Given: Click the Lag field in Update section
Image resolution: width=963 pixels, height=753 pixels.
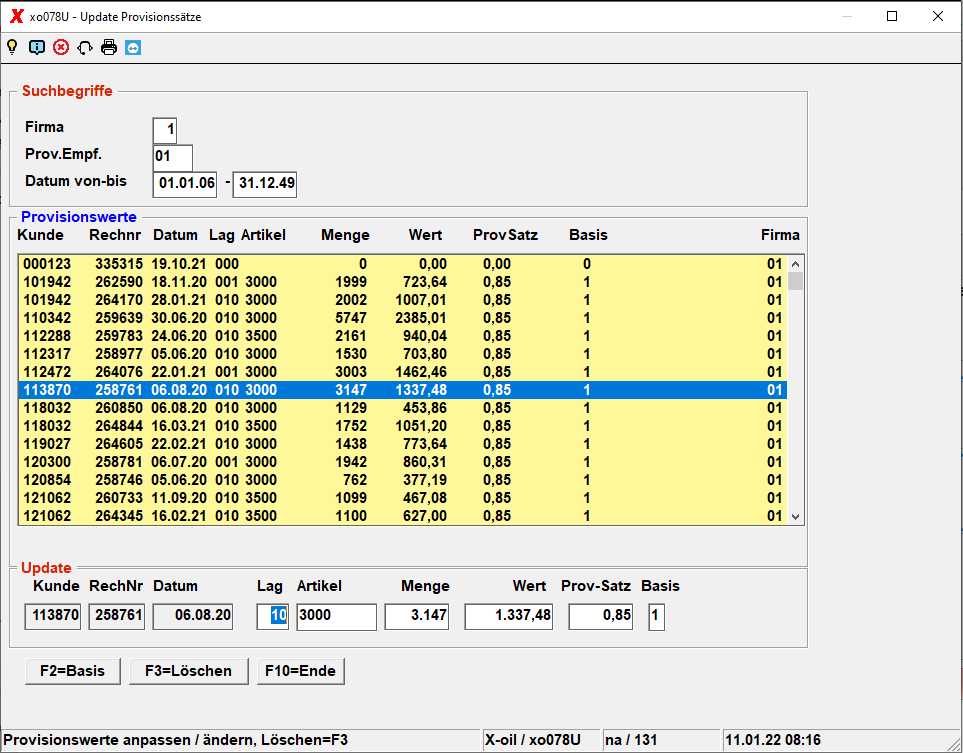Looking at the screenshot, I should click(x=272, y=616).
